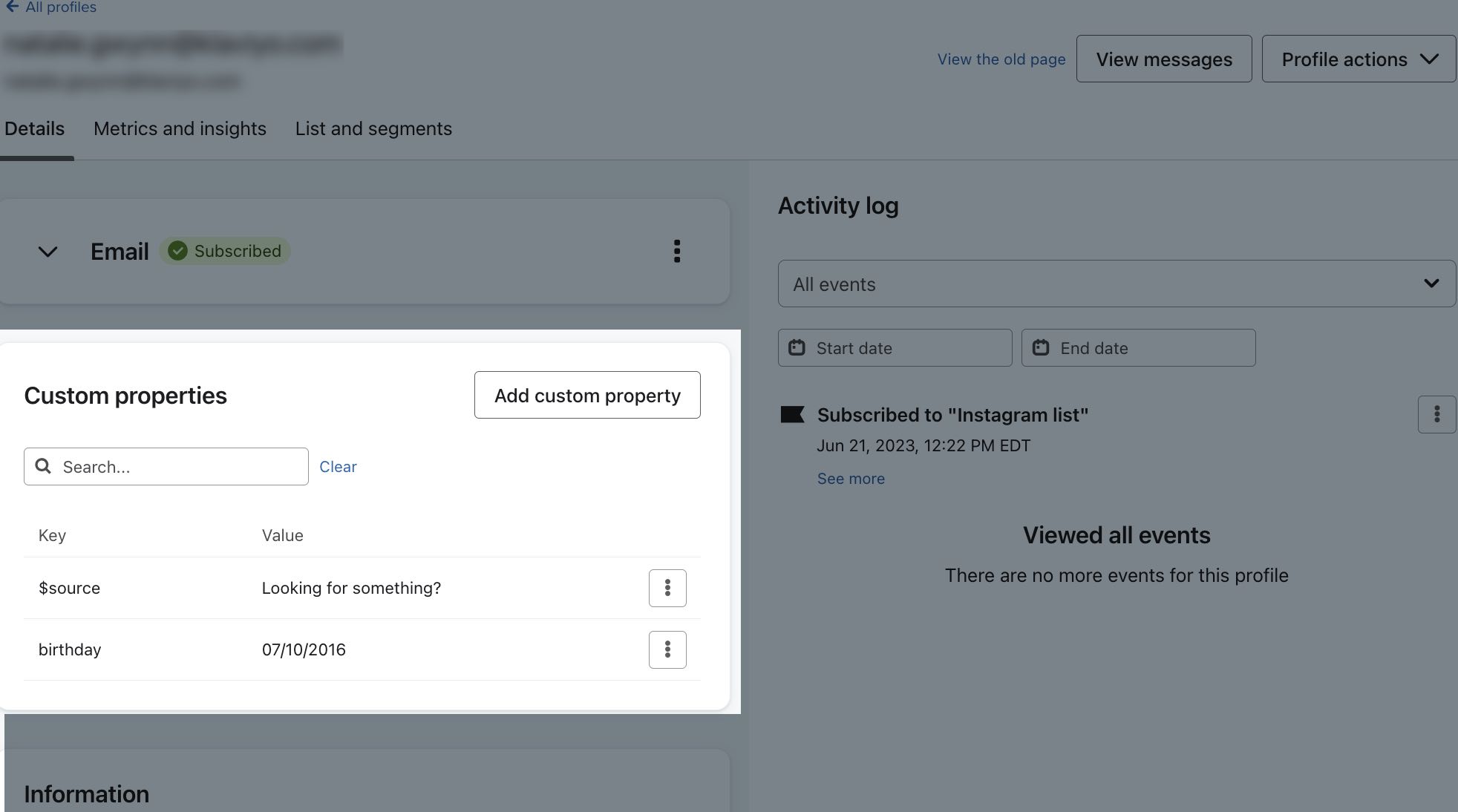This screenshot has width=1458, height=812.
Task: Switch to the List and segments tab
Action: point(373,128)
